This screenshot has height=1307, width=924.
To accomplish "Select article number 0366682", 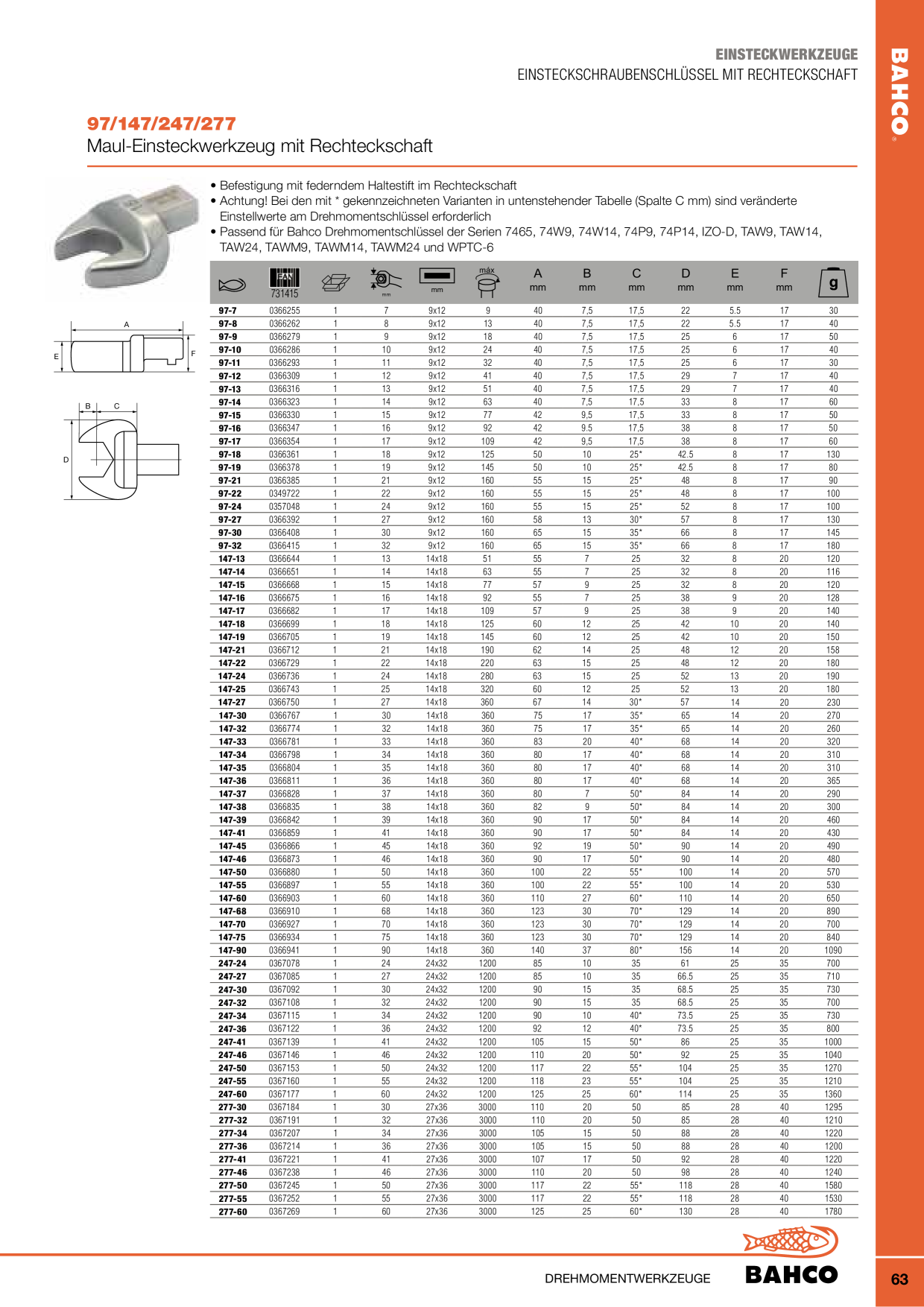I will tap(285, 611).
